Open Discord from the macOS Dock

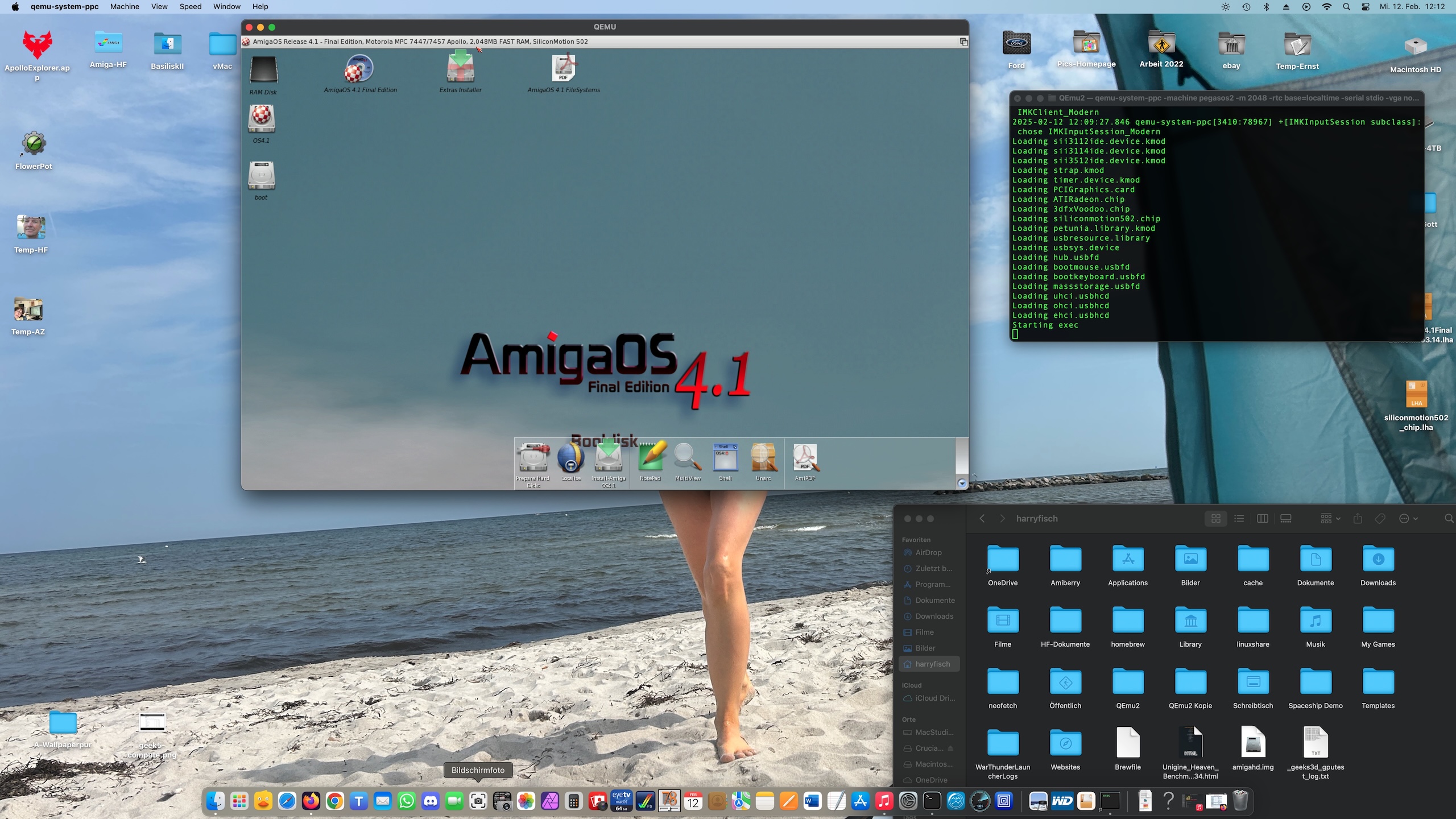(x=431, y=801)
